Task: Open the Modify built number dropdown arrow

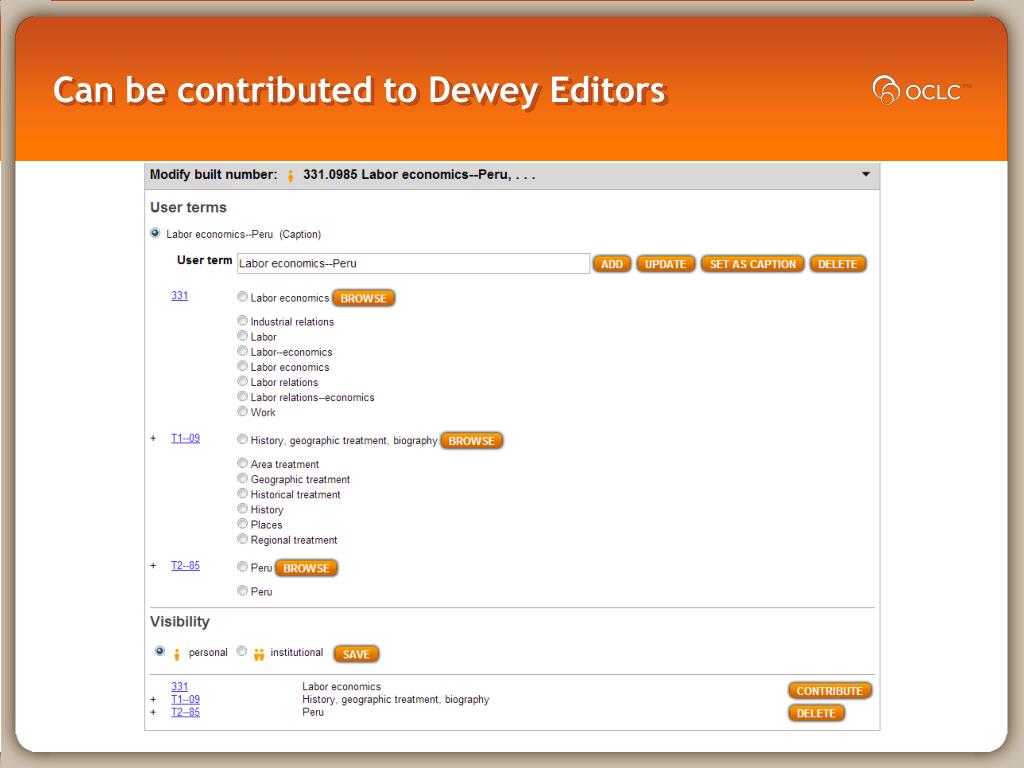Action: click(x=866, y=174)
